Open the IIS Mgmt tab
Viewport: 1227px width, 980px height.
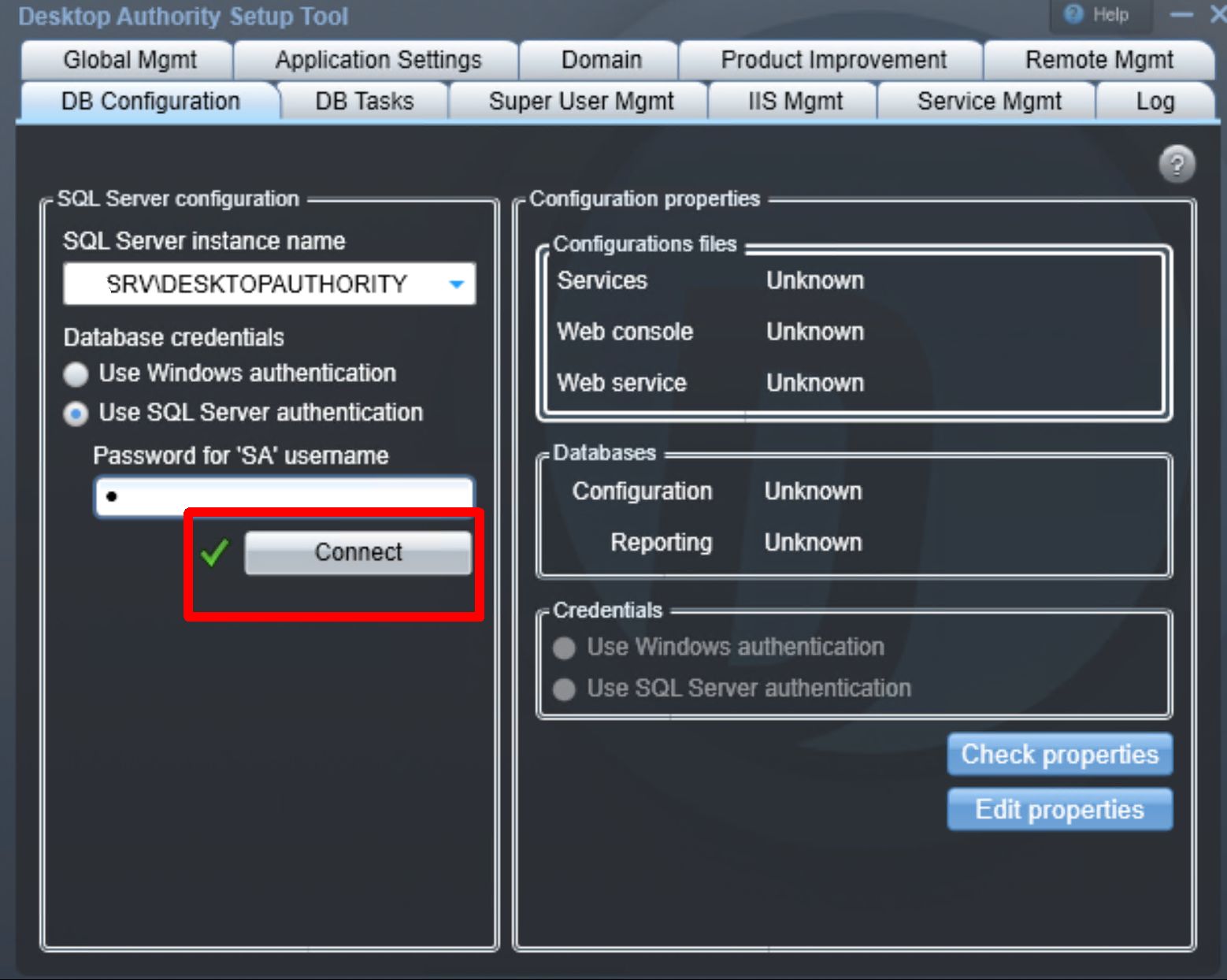(x=795, y=102)
